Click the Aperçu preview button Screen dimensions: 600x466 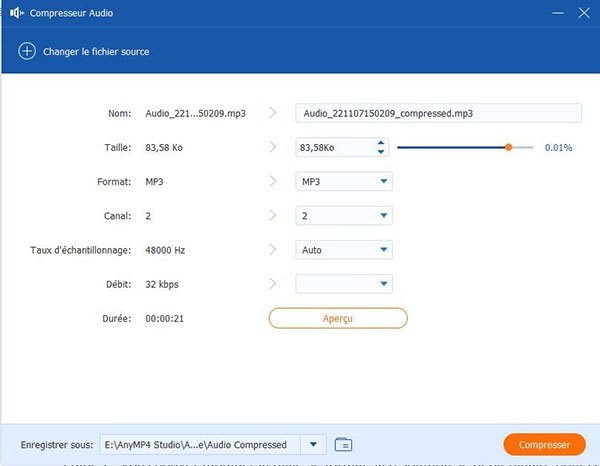pos(338,318)
